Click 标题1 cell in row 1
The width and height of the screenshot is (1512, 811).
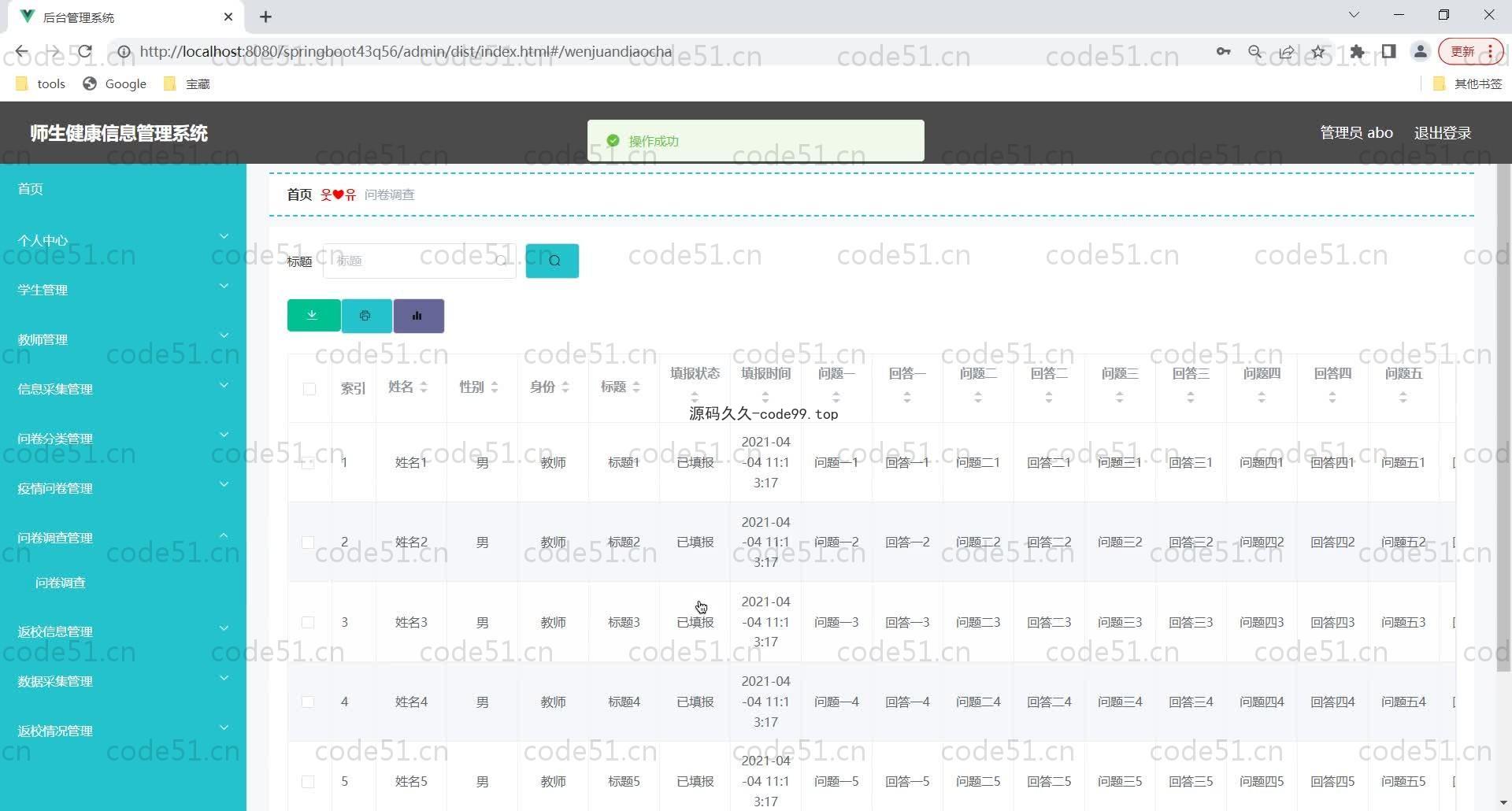click(624, 463)
